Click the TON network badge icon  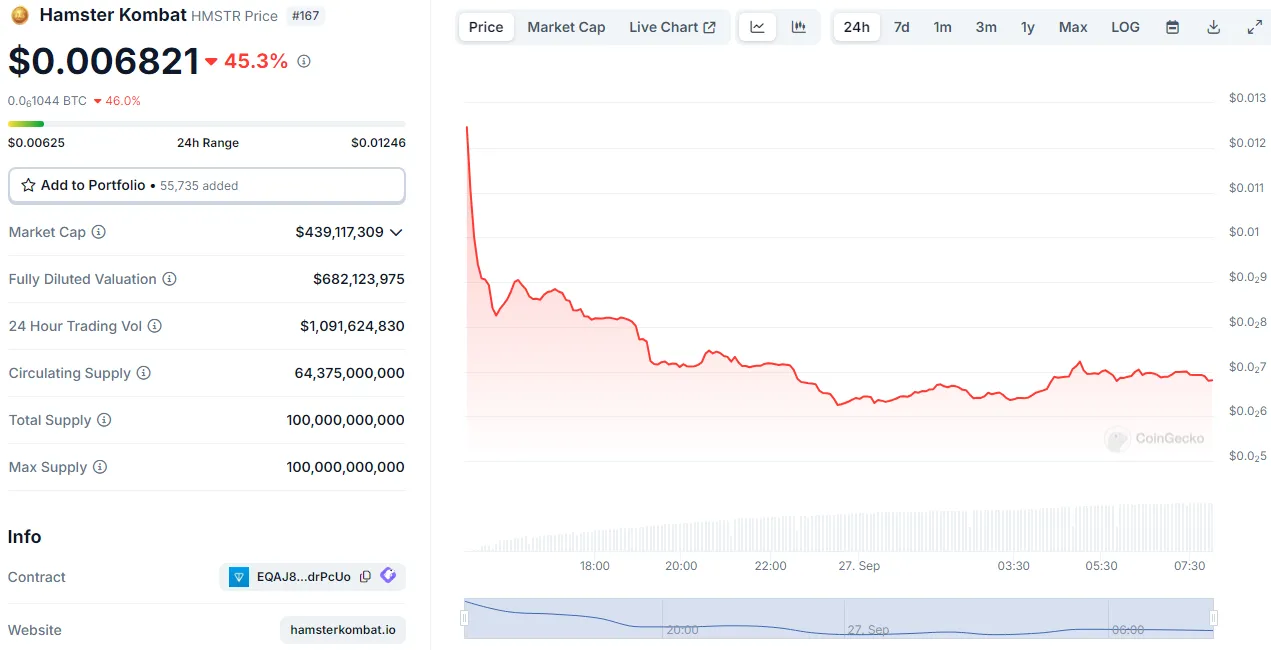tap(238, 576)
